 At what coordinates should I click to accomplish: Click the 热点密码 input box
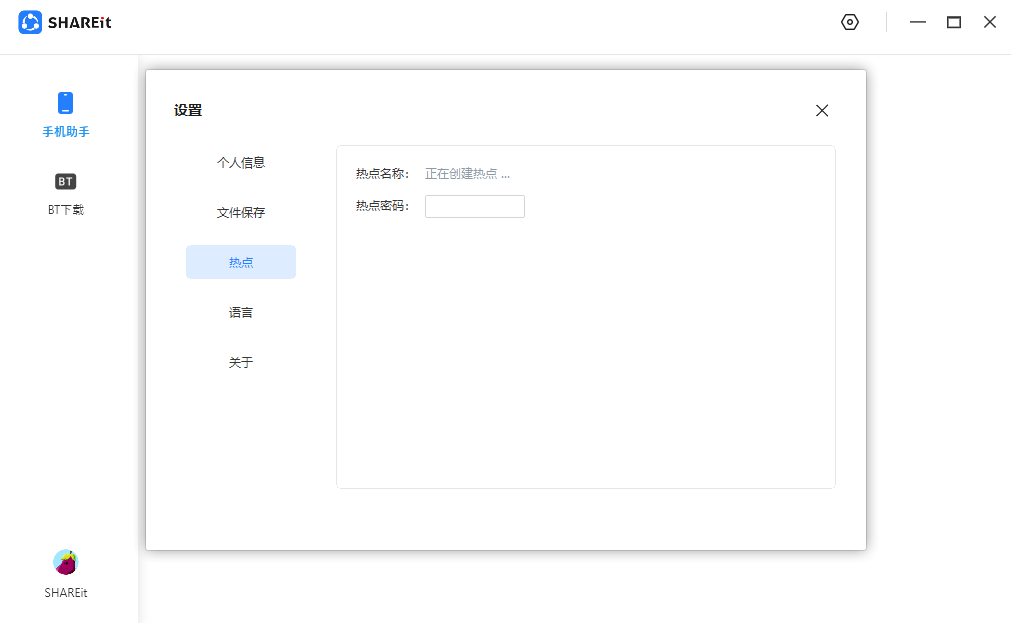474,206
